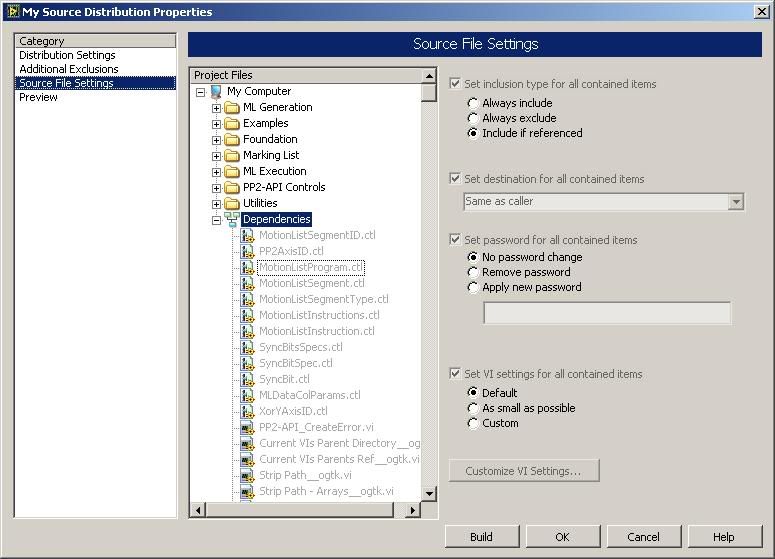The height and width of the screenshot is (559, 775).
Task: Click the MotionListSegmentType.ctl file icon
Action: point(247,299)
